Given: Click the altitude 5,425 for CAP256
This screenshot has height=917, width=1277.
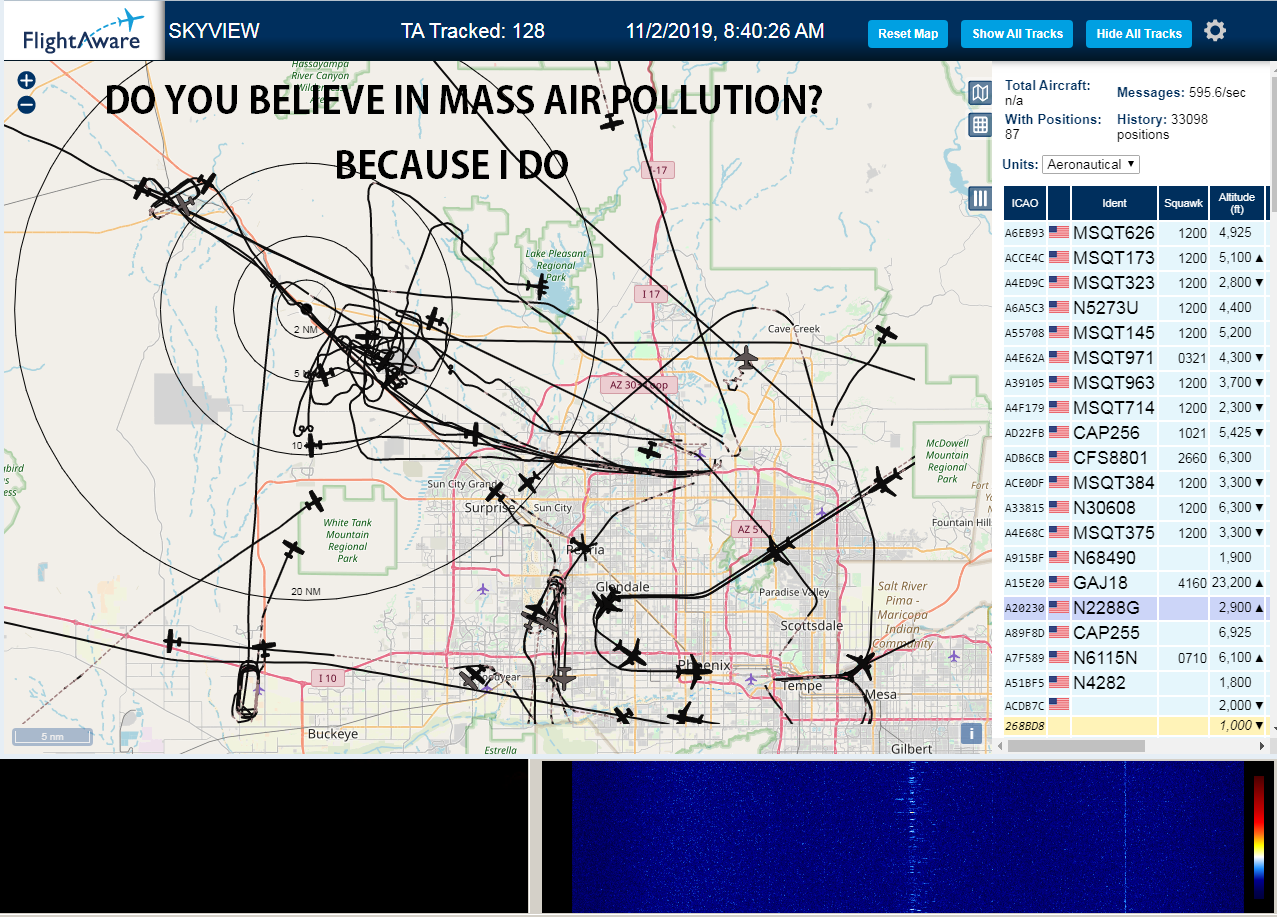Looking at the screenshot, I should (1235, 433).
